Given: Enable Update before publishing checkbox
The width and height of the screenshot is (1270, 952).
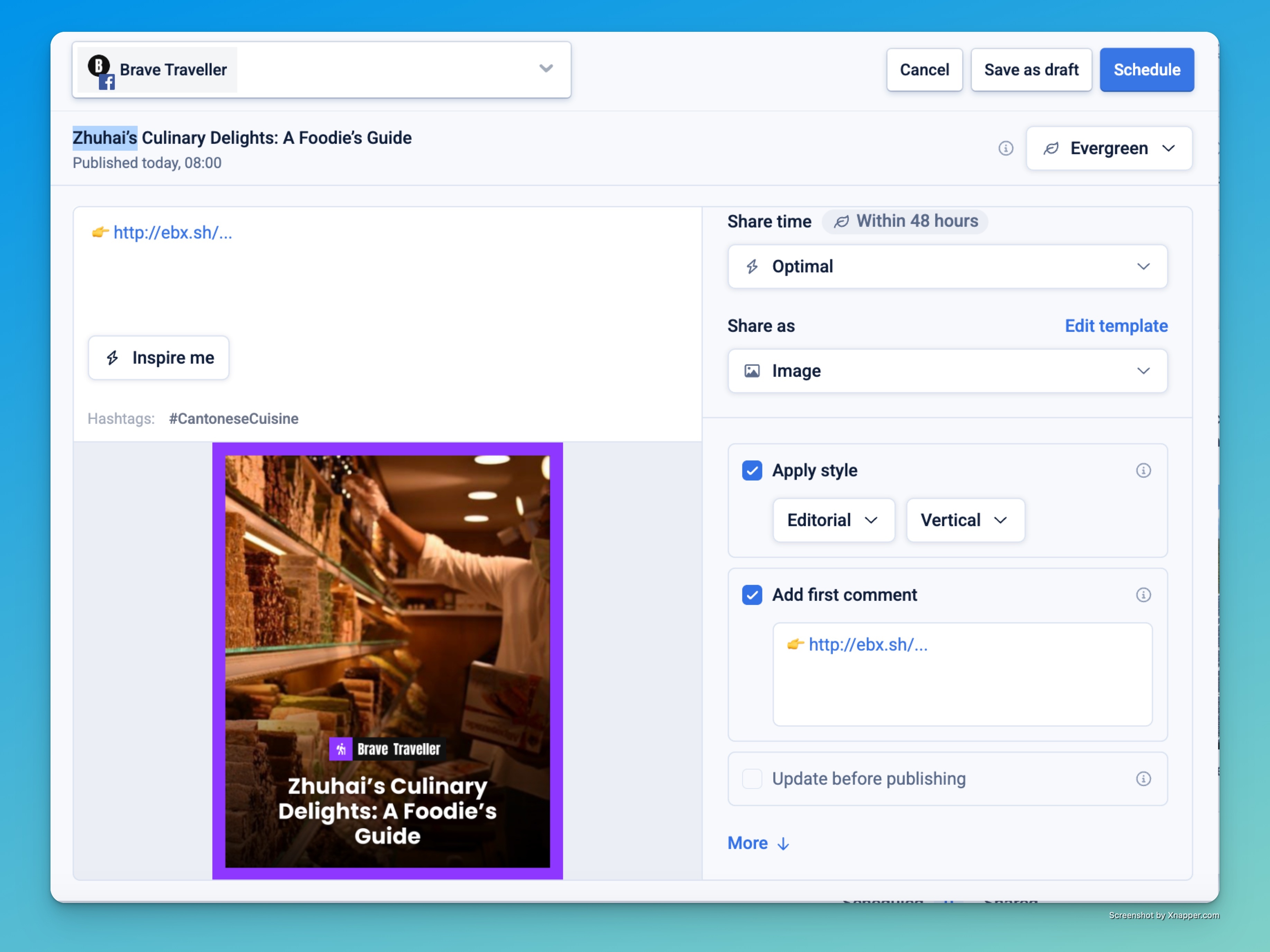Looking at the screenshot, I should tap(752, 779).
